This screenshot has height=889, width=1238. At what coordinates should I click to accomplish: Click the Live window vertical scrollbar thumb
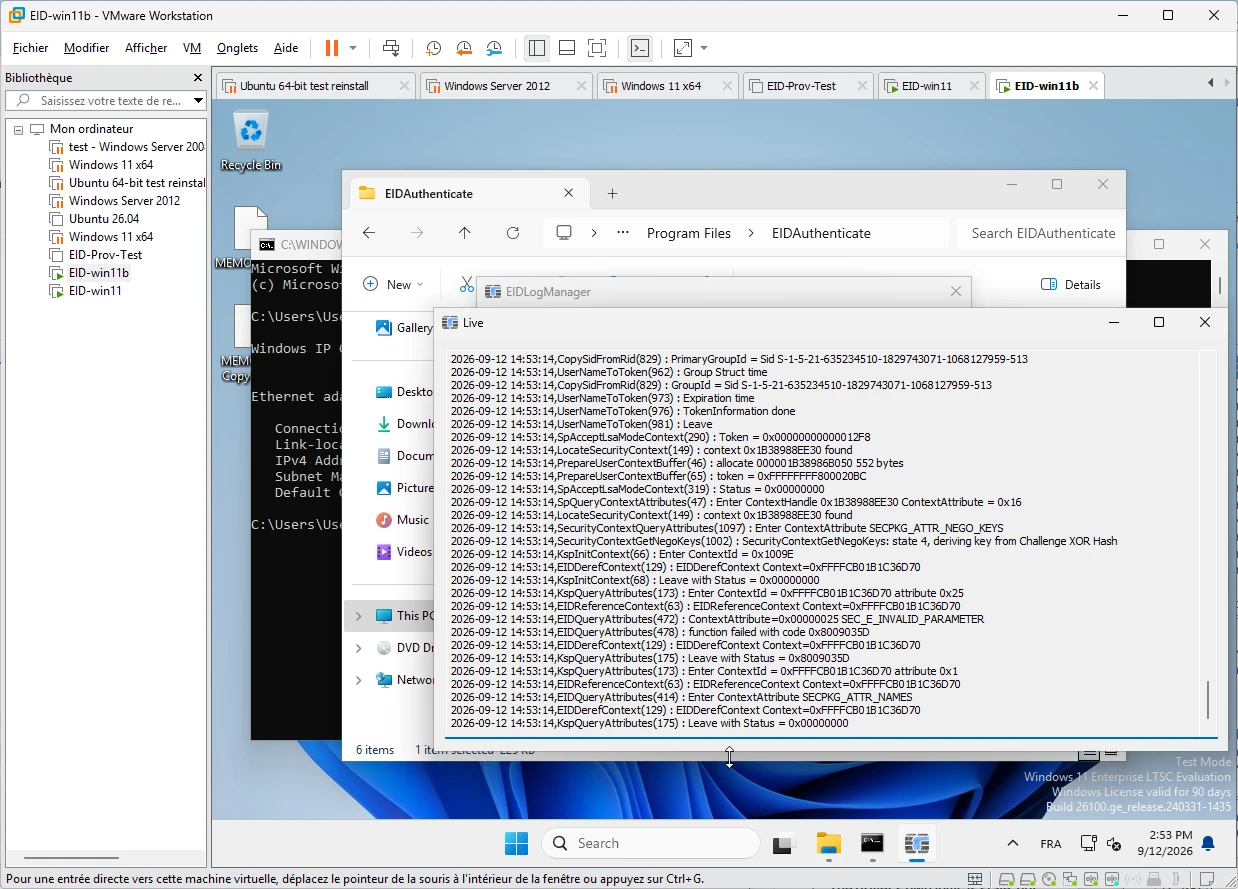click(x=1208, y=700)
